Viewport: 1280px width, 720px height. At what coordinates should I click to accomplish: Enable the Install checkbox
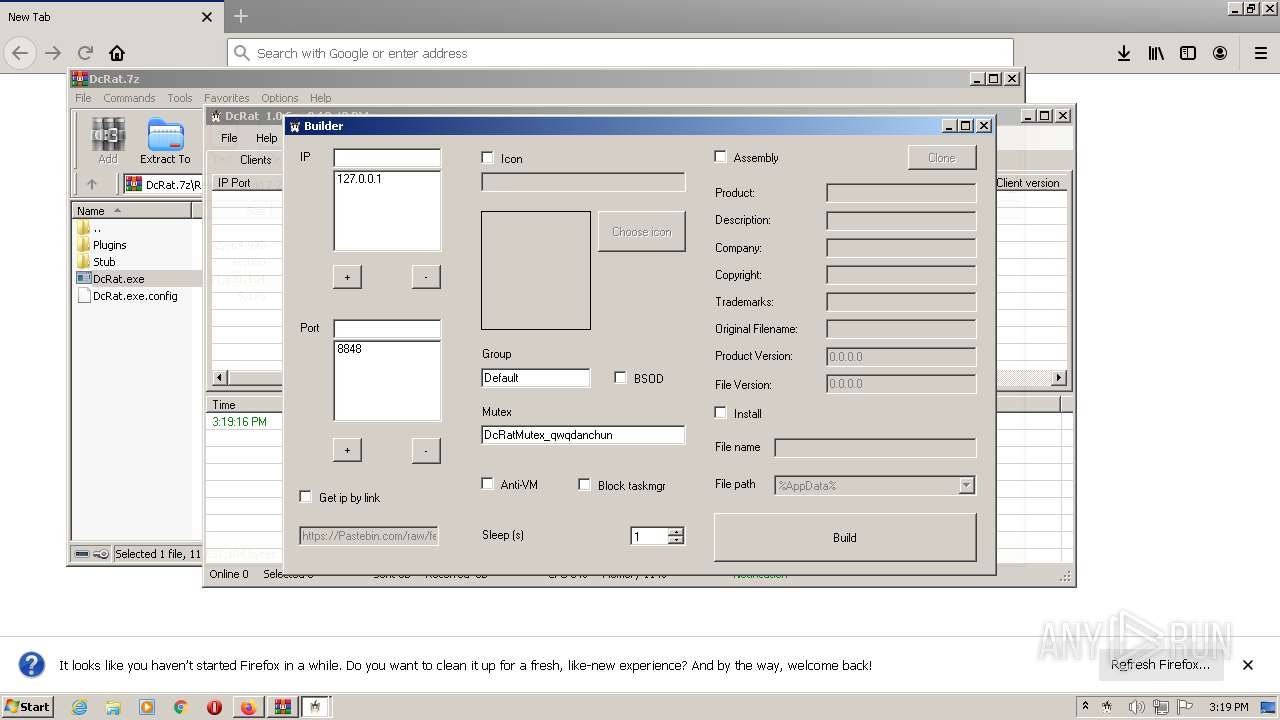[720, 413]
